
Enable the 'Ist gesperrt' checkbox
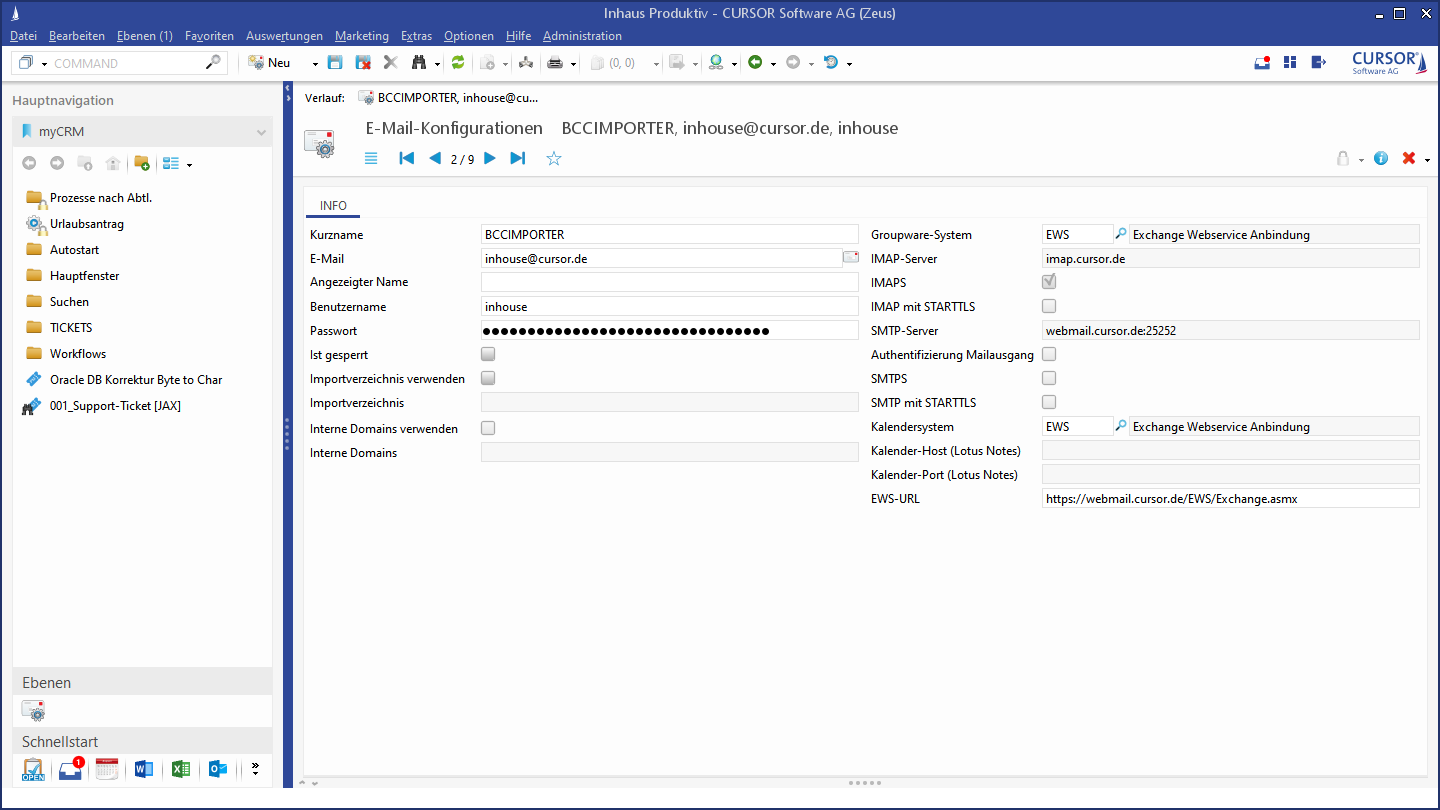(x=488, y=354)
